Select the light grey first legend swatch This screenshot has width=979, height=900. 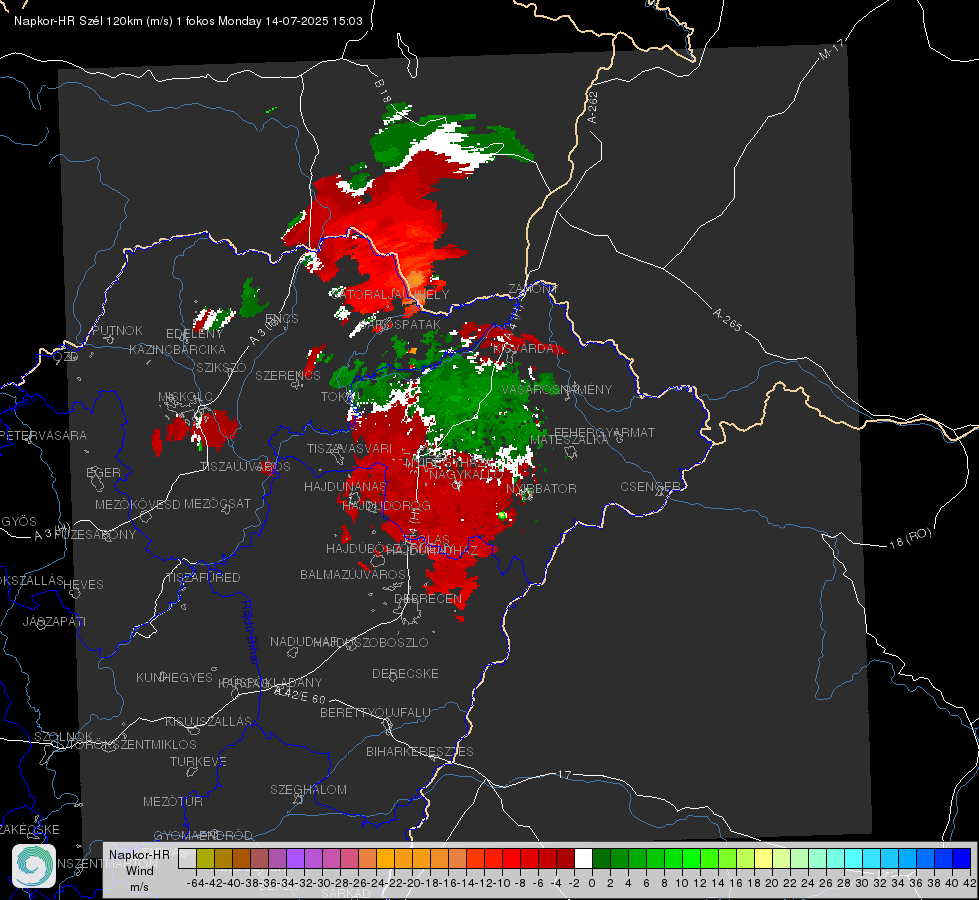187,859
